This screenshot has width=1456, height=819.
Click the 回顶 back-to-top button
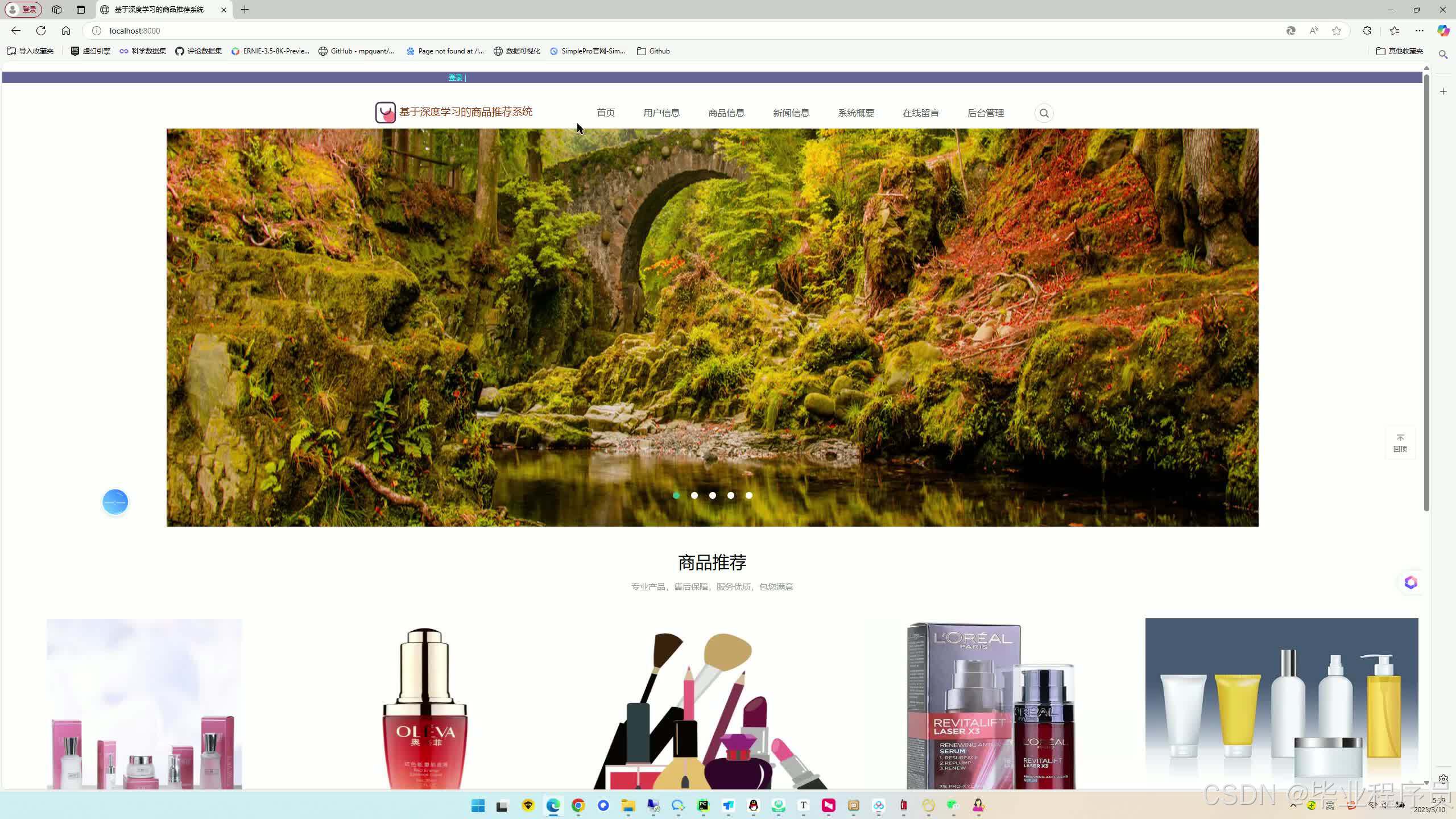point(1400,442)
